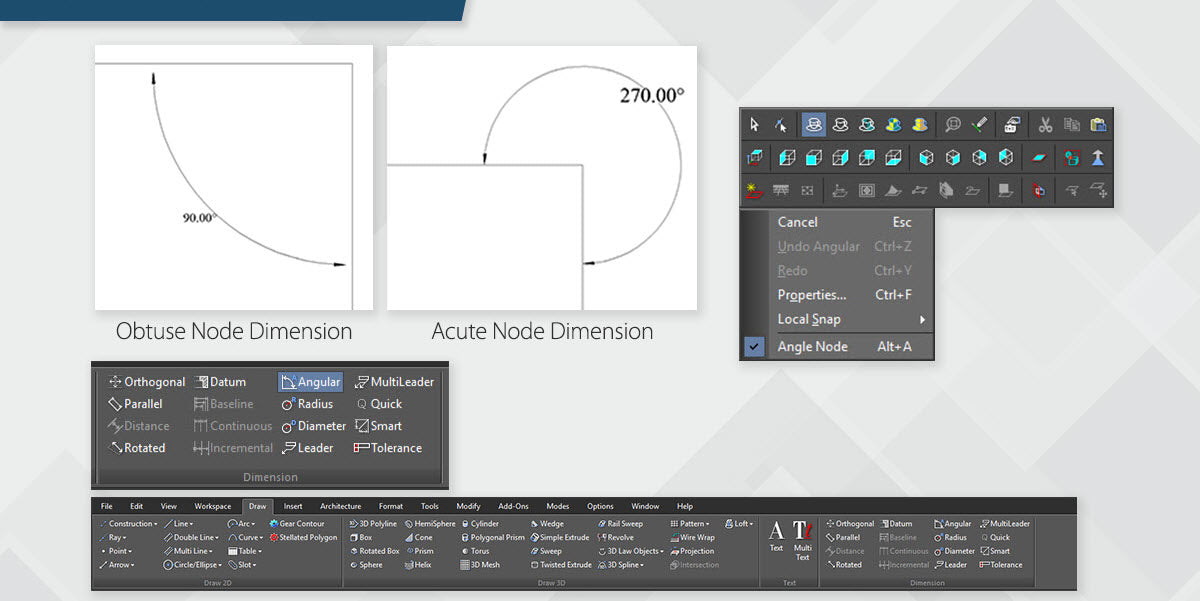The width and height of the screenshot is (1200, 601).
Task: Click the slanted cyan plane icon
Action: tap(1040, 157)
